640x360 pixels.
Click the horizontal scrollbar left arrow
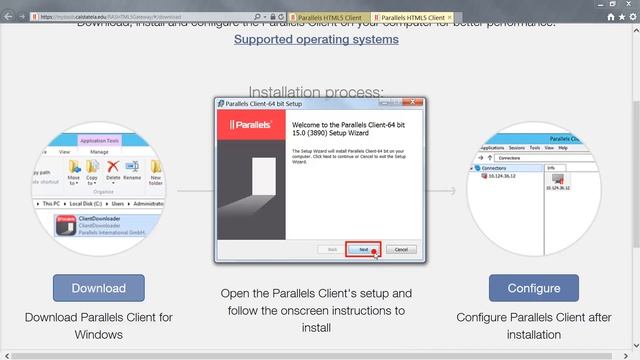click(x=6, y=356)
